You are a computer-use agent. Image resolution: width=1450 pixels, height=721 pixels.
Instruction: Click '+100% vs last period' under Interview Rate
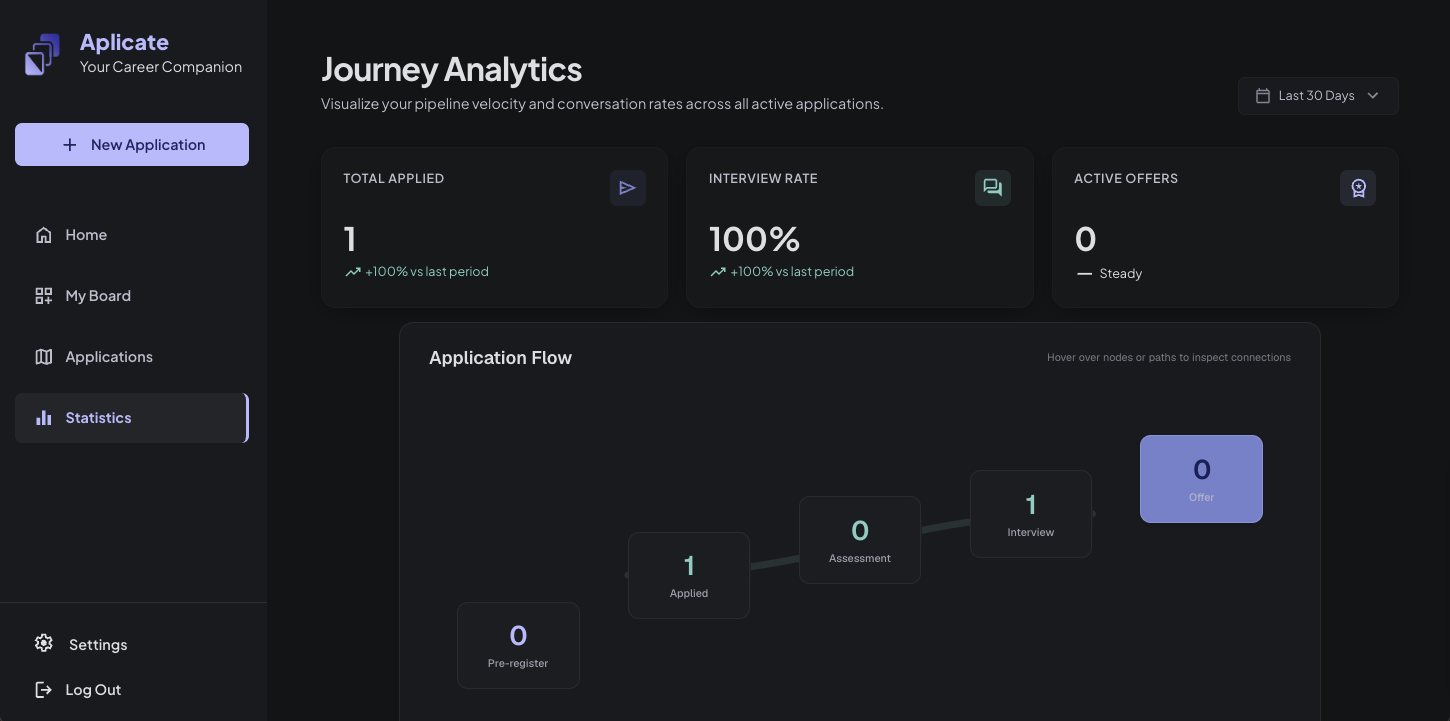coord(792,272)
